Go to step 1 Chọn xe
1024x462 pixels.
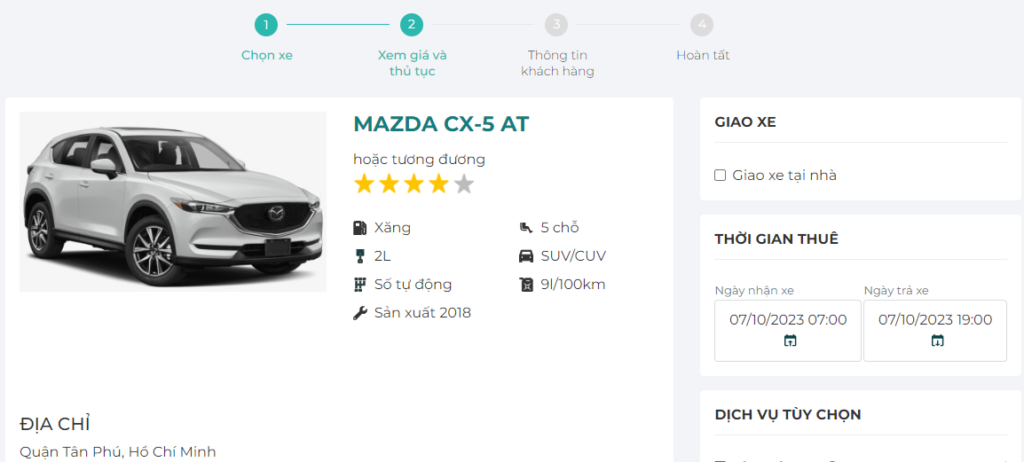coord(266,24)
